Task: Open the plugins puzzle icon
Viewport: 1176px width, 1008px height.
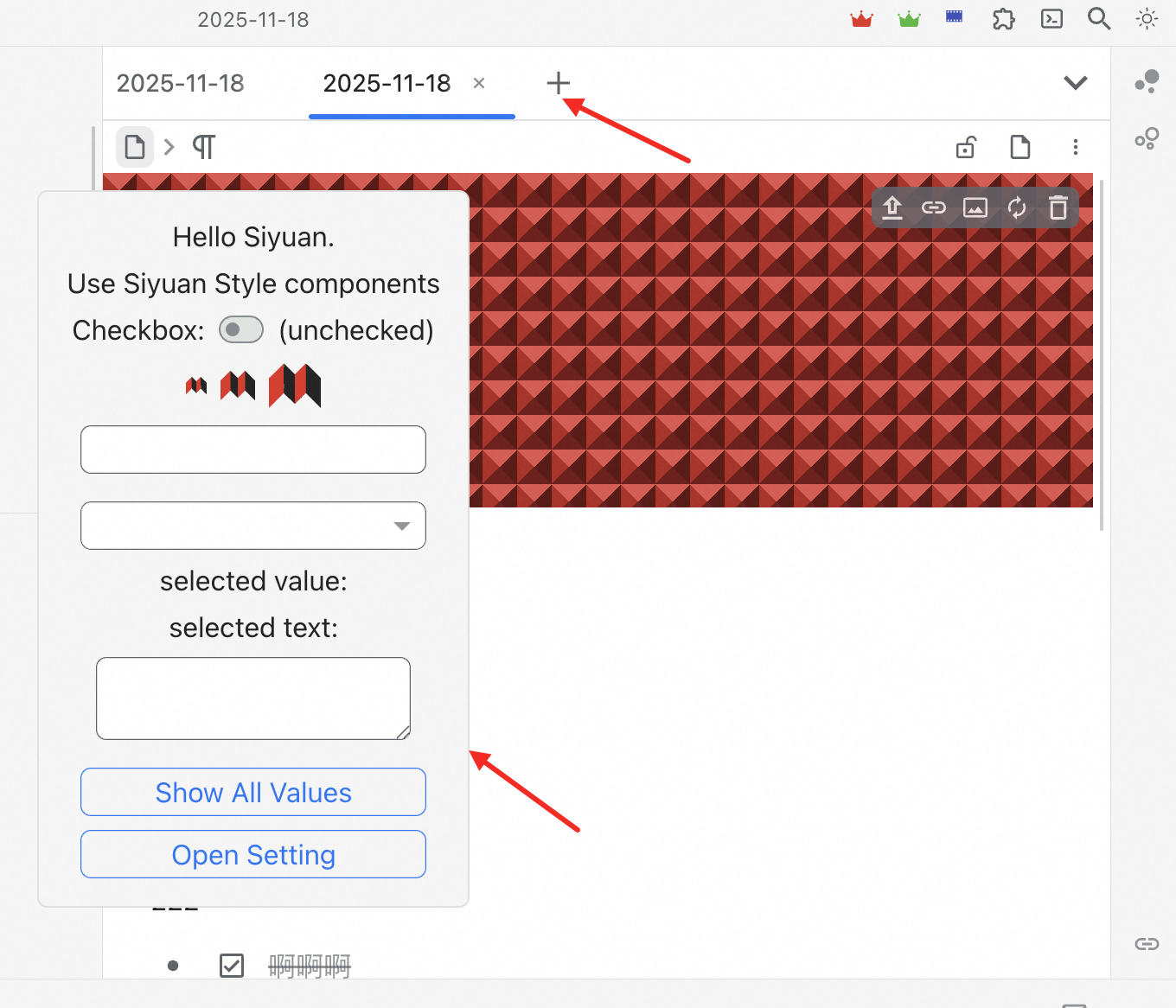Action: pyautogui.click(x=1003, y=19)
